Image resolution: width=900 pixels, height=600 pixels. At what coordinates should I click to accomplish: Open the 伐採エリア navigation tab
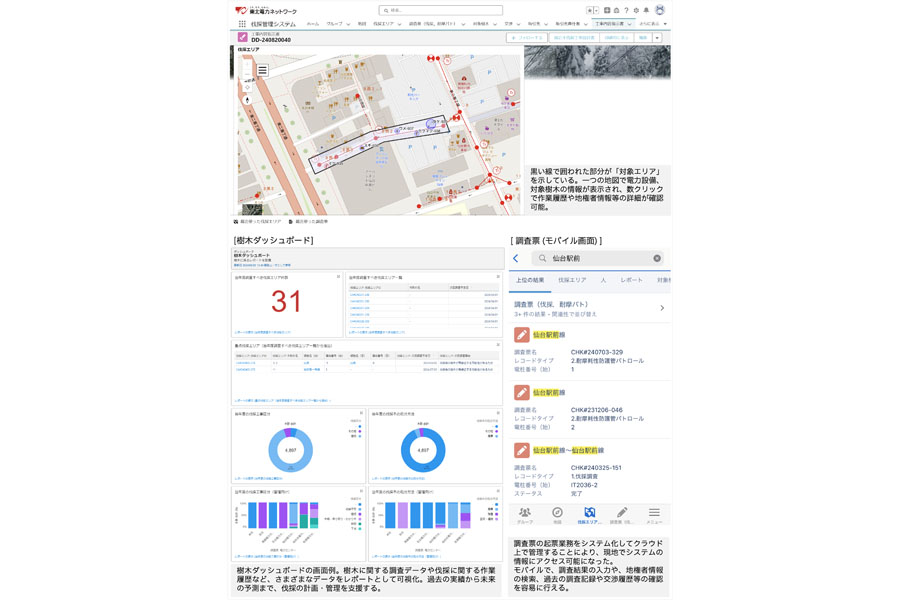383,24
